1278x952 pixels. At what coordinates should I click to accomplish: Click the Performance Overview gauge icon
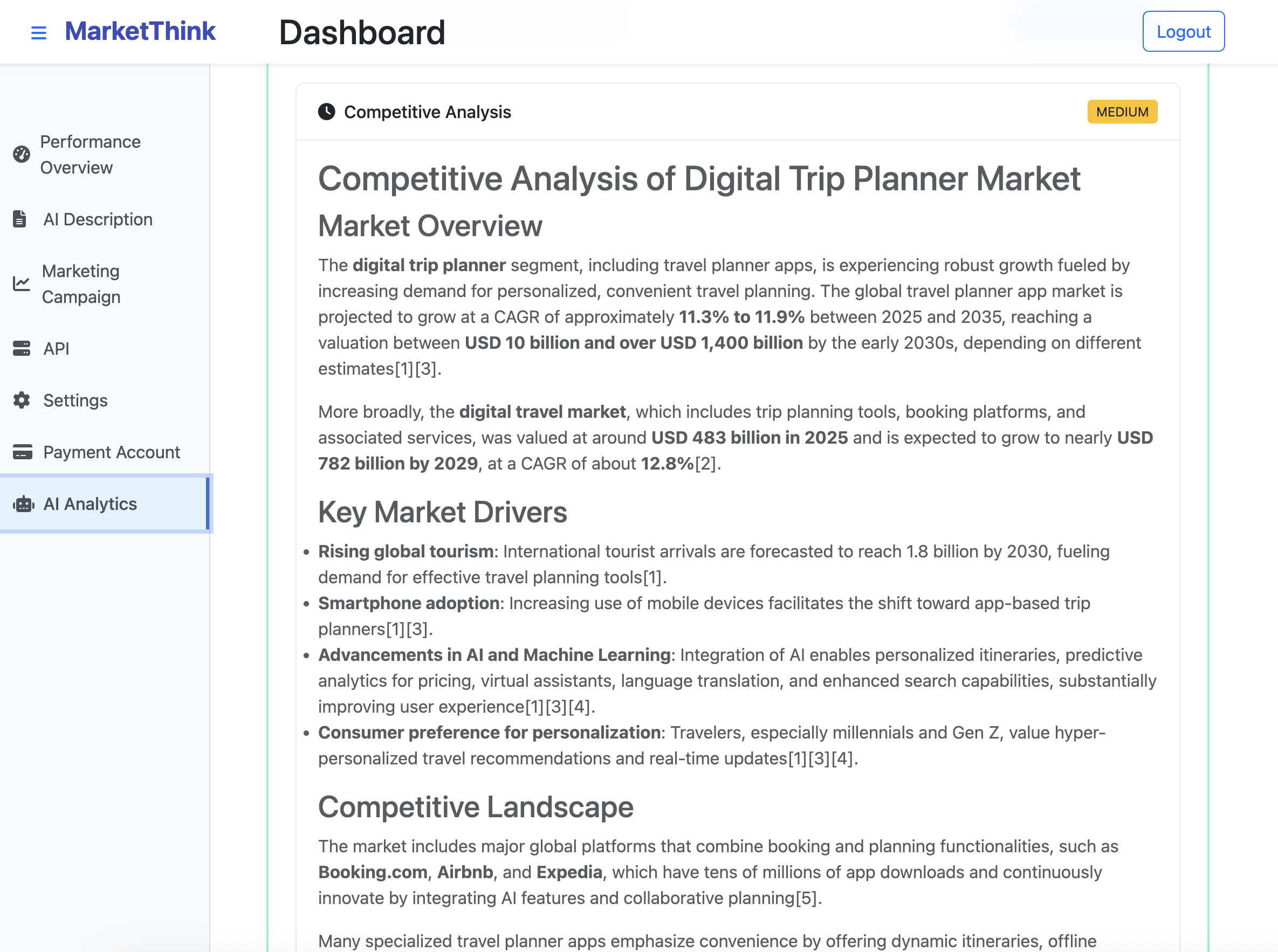pyautogui.click(x=22, y=154)
